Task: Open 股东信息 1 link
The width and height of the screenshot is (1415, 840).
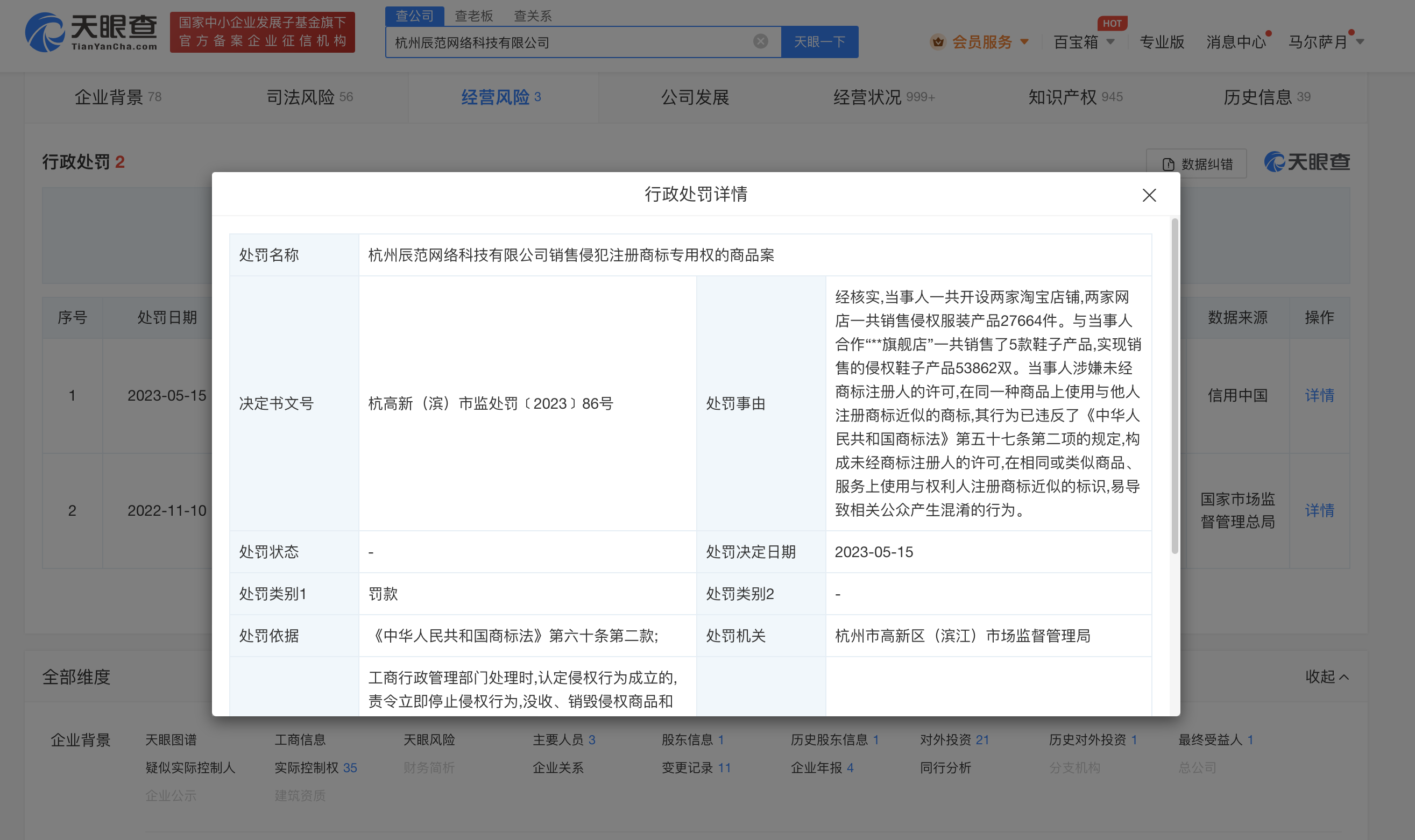Action: [x=692, y=739]
